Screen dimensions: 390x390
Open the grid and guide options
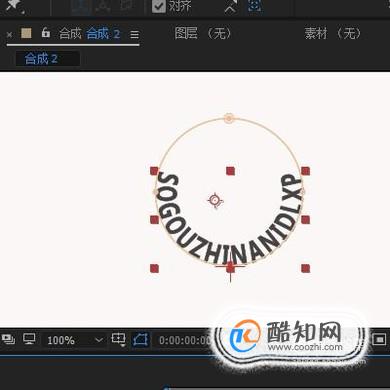pos(118,339)
